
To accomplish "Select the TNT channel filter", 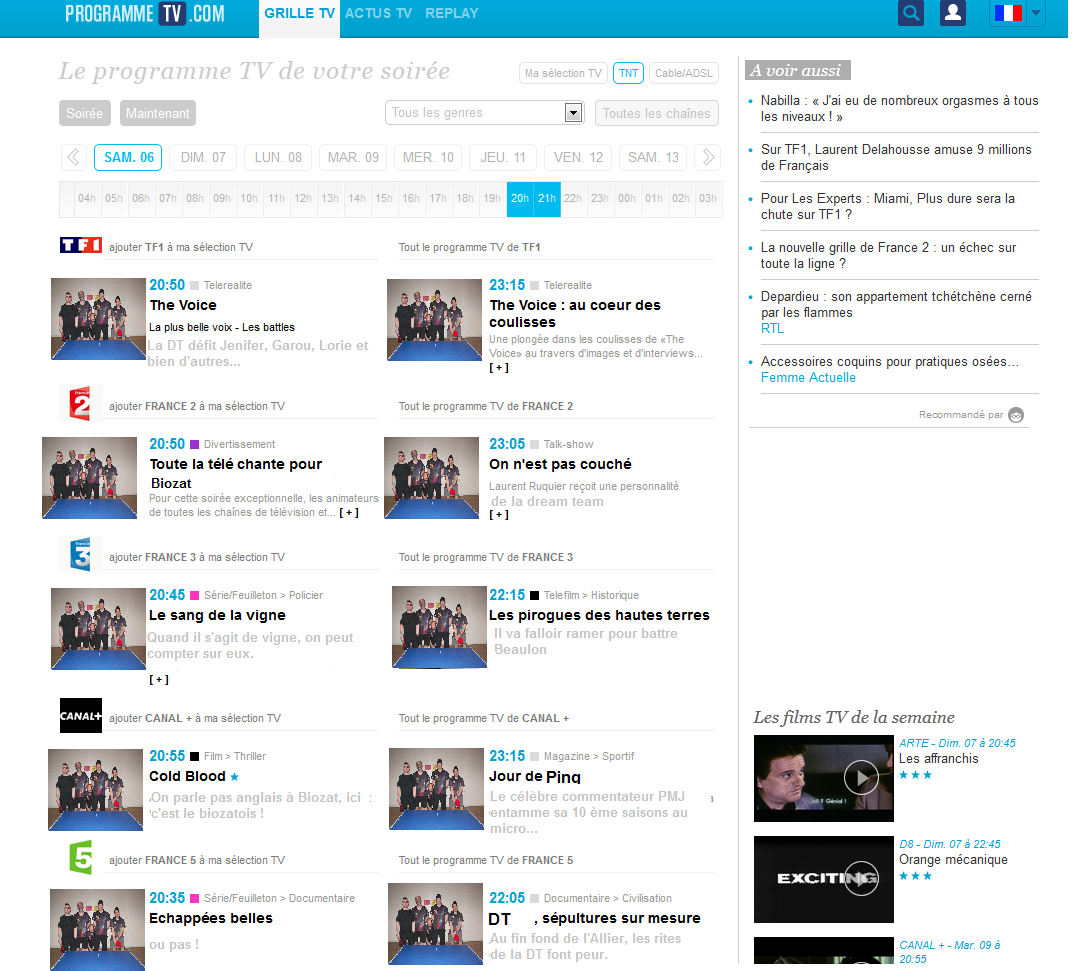I will tap(628, 73).
